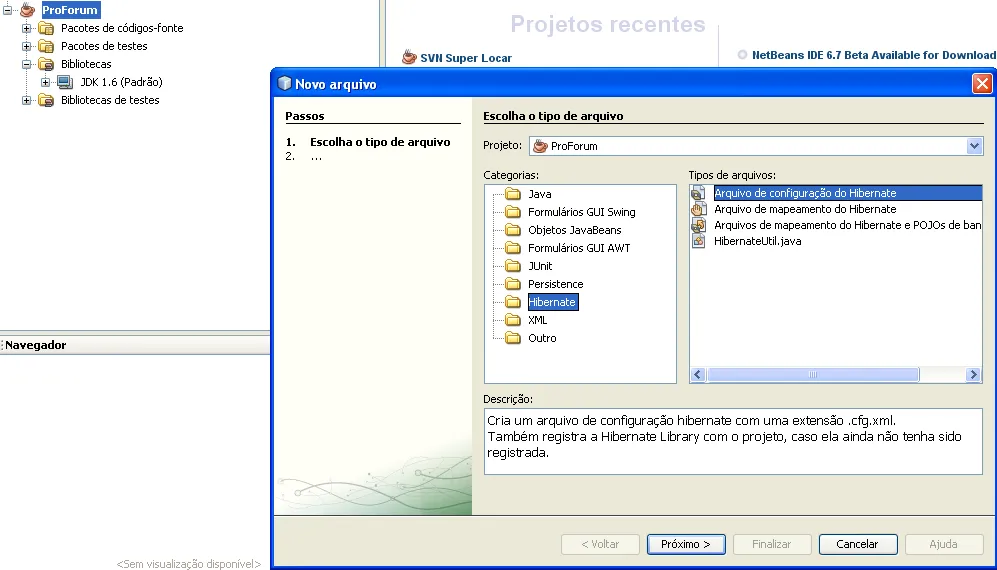Select Bibliotecas de testes tree label

pos(110,100)
